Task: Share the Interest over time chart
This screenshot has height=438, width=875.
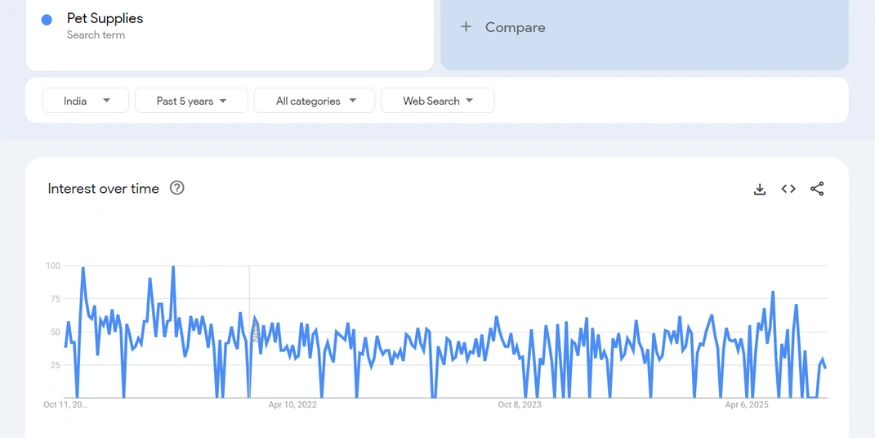Action: click(x=817, y=189)
